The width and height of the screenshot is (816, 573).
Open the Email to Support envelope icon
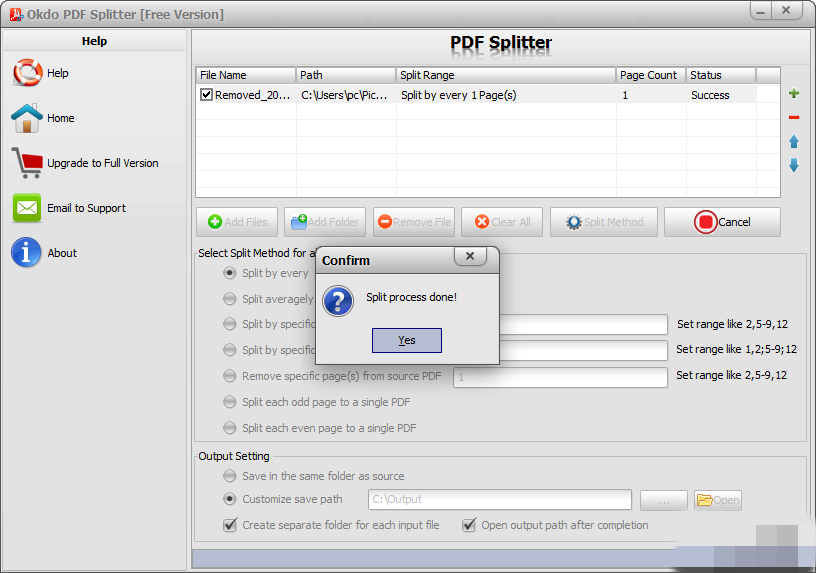click(27, 208)
